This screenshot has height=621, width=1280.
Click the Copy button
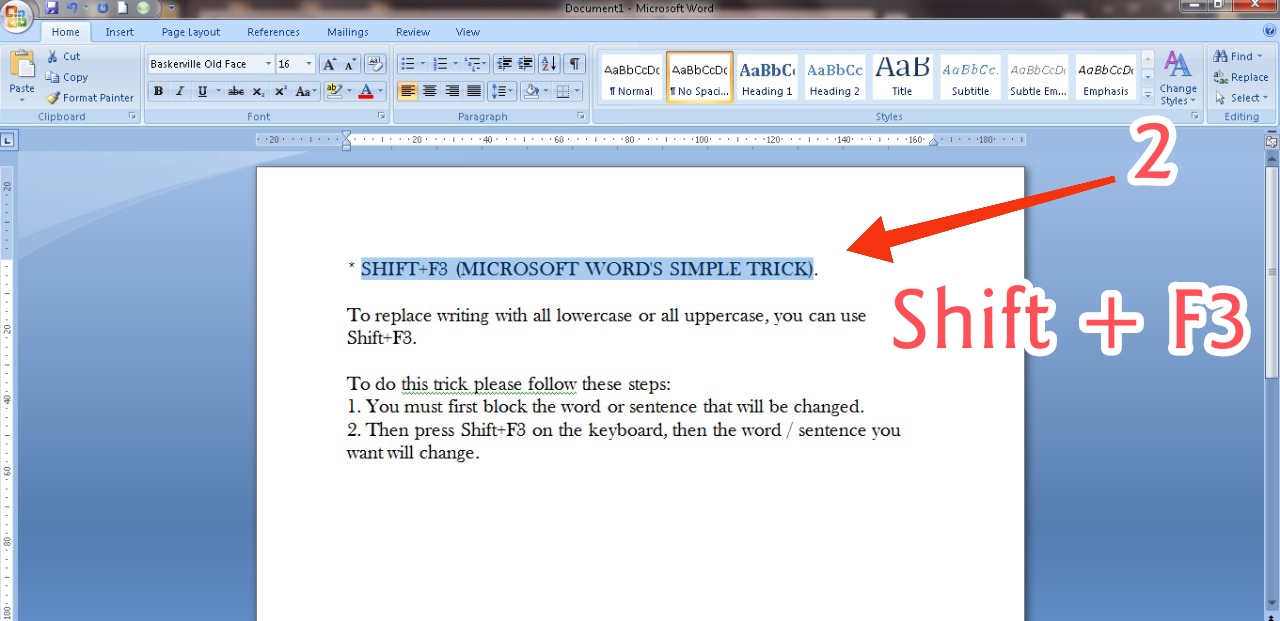(x=67, y=77)
